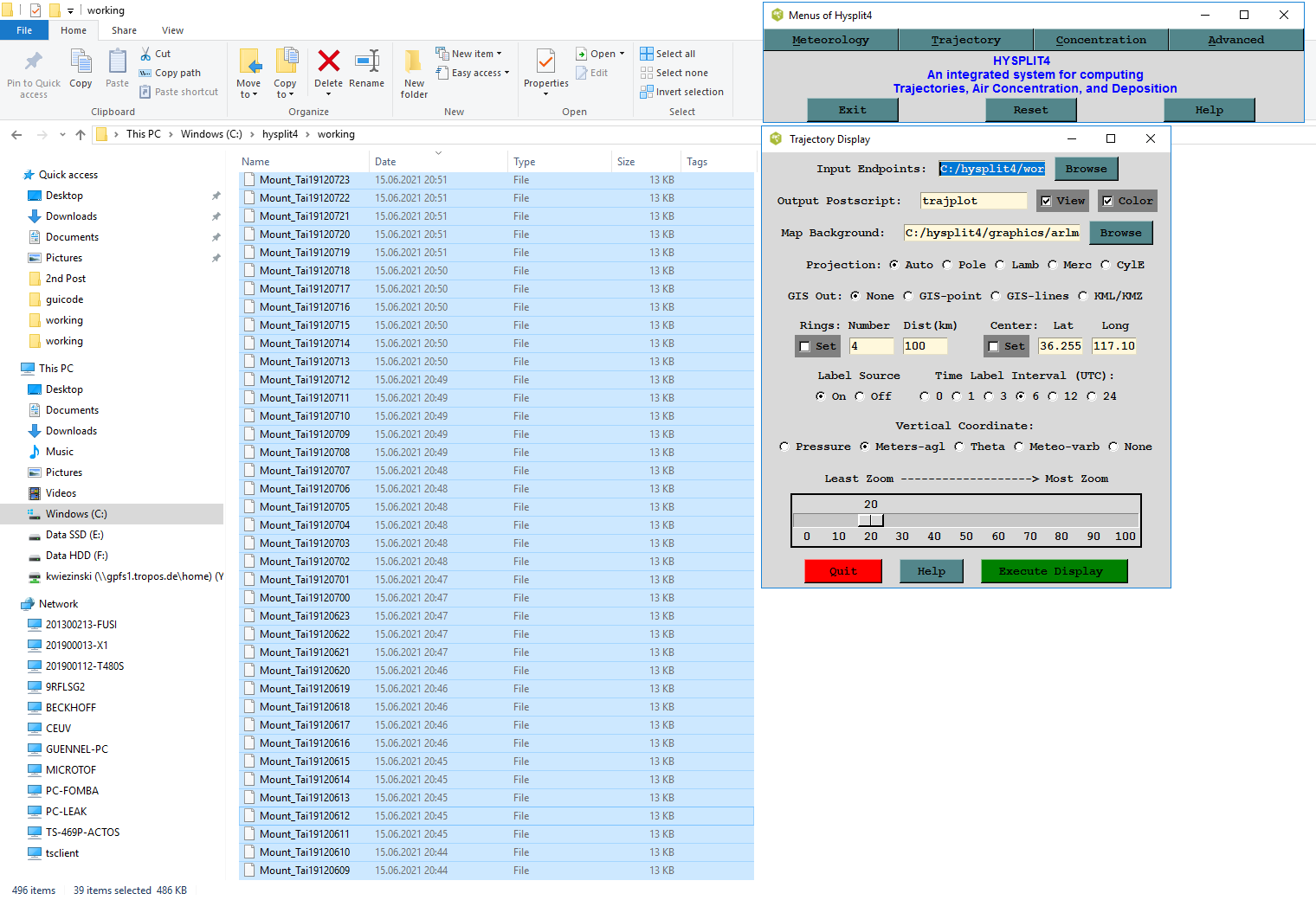
Task: Click the Center Lat field 36.255
Action: click(1061, 346)
